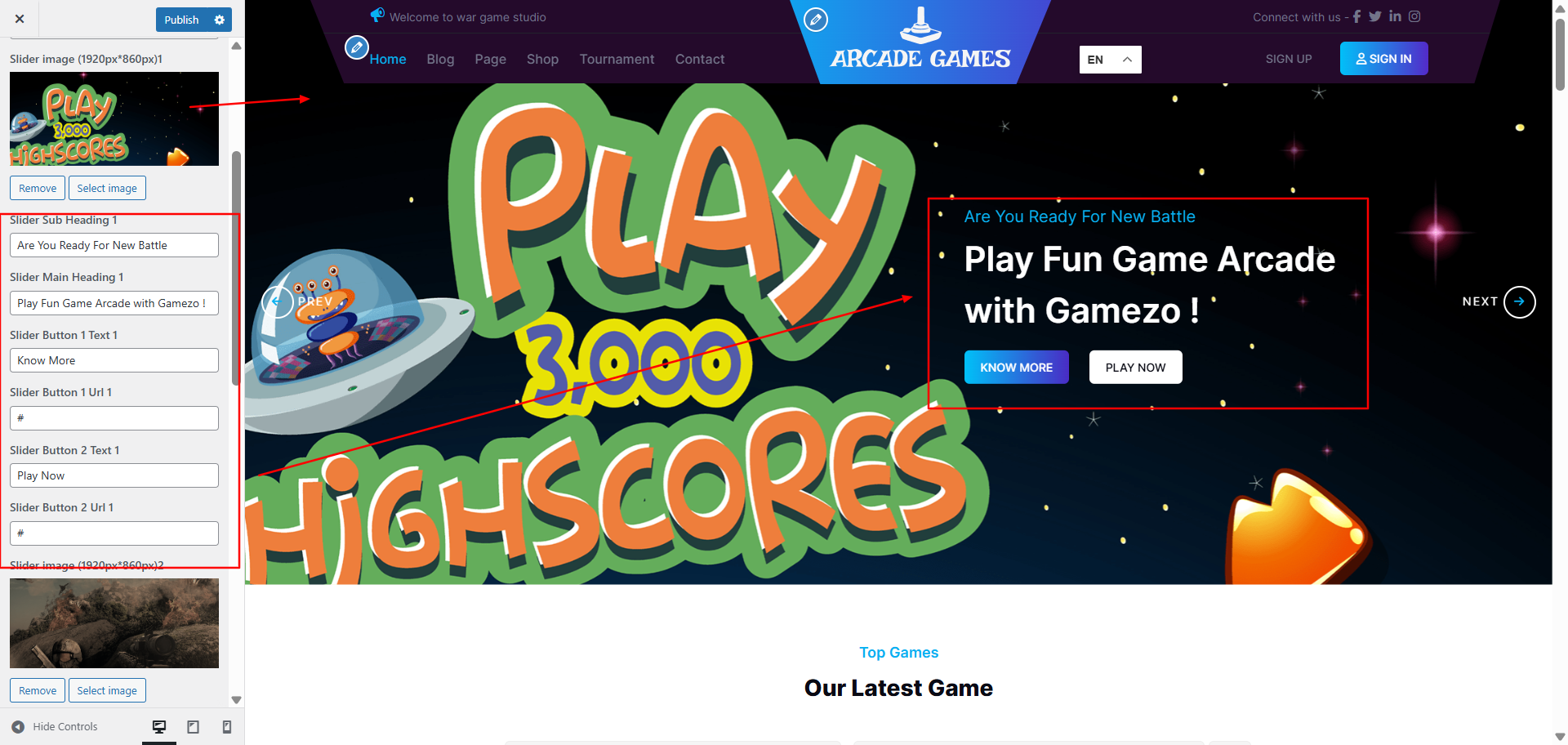Image resolution: width=1568 pixels, height=745 pixels.
Task: Expand the EN language dropdown
Action: coord(1111,60)
